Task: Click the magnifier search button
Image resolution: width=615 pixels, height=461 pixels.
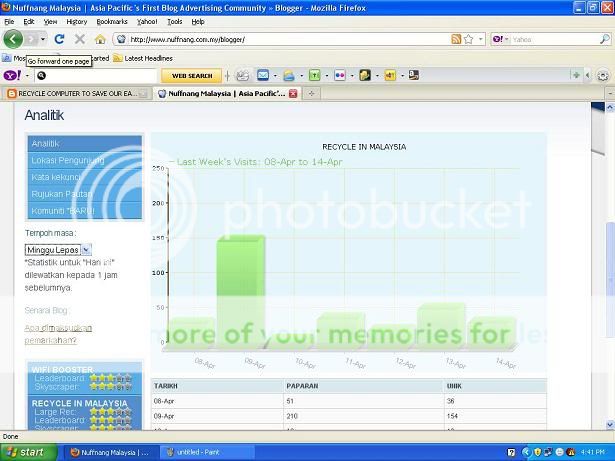Action: point(605,39)
